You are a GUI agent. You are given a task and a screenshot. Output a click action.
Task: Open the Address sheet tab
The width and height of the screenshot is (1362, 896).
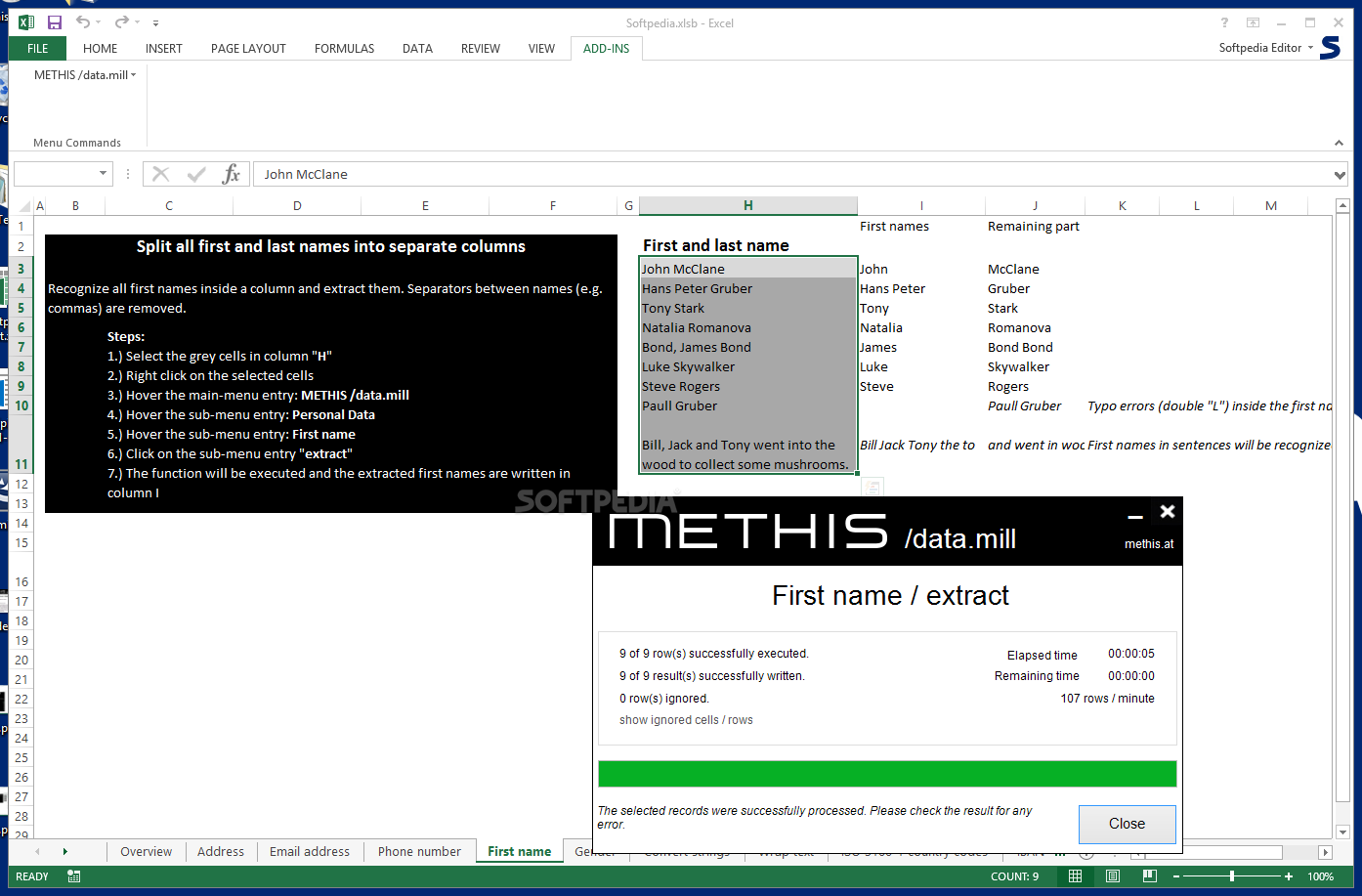221,852
